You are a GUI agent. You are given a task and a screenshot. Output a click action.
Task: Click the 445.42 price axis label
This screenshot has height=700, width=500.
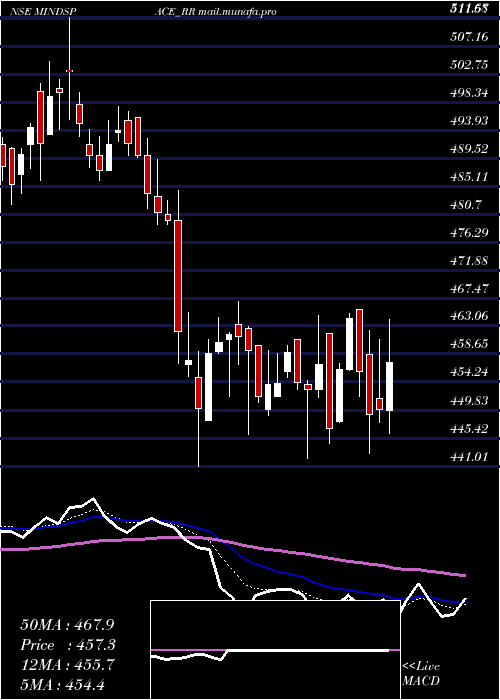pos(469,429)
